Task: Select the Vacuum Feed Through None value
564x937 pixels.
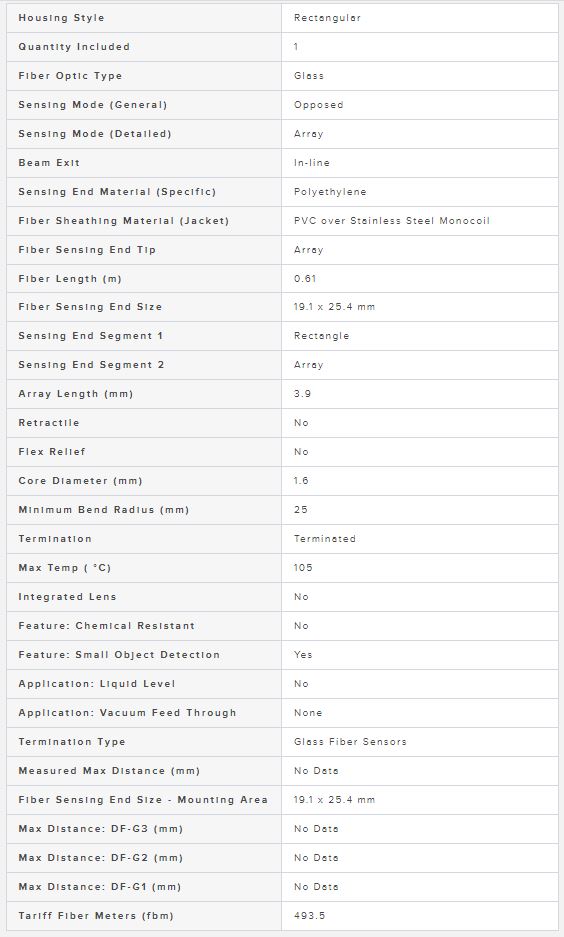Action: [x=308, y=712]
